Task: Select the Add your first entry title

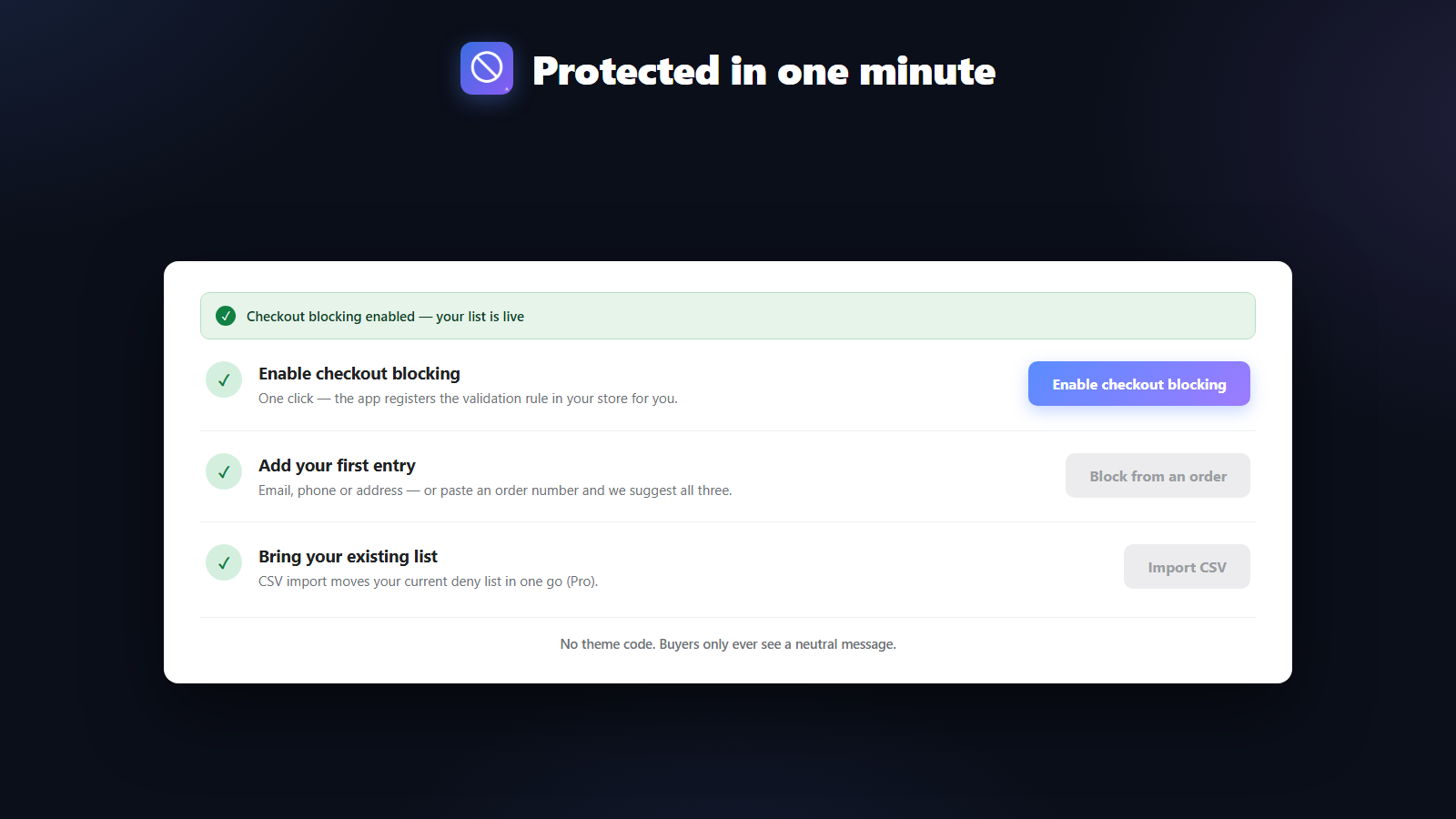Action: click(x=337, y=466)
